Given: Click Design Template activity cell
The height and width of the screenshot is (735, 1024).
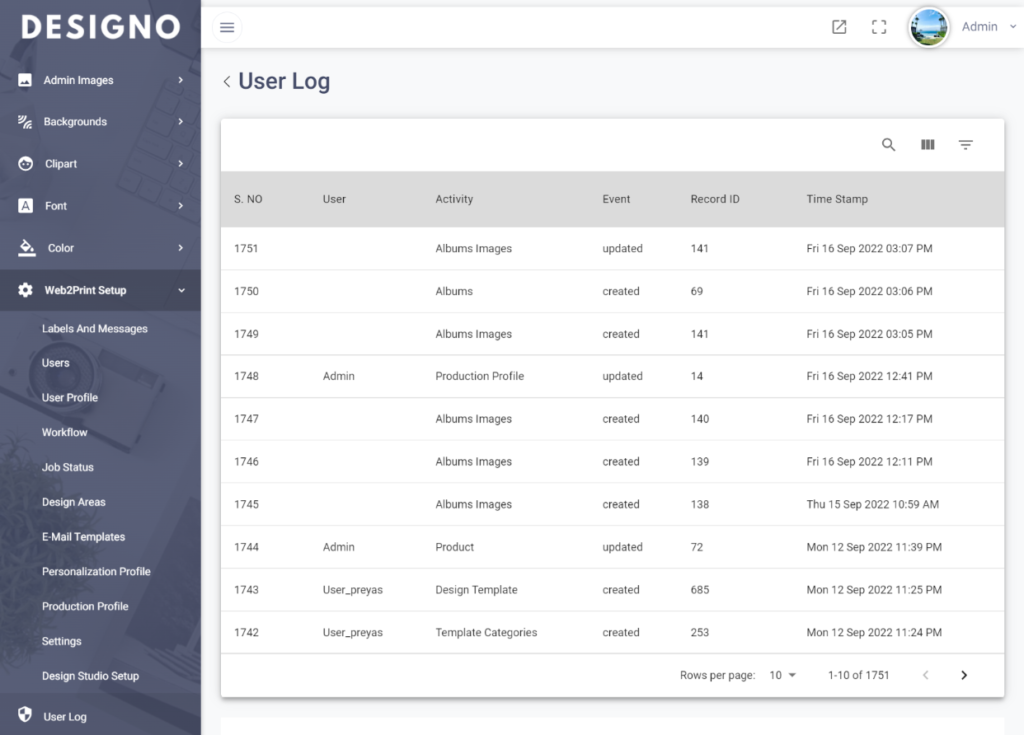Looking at the screenshot, I should (x=476, y=590).
